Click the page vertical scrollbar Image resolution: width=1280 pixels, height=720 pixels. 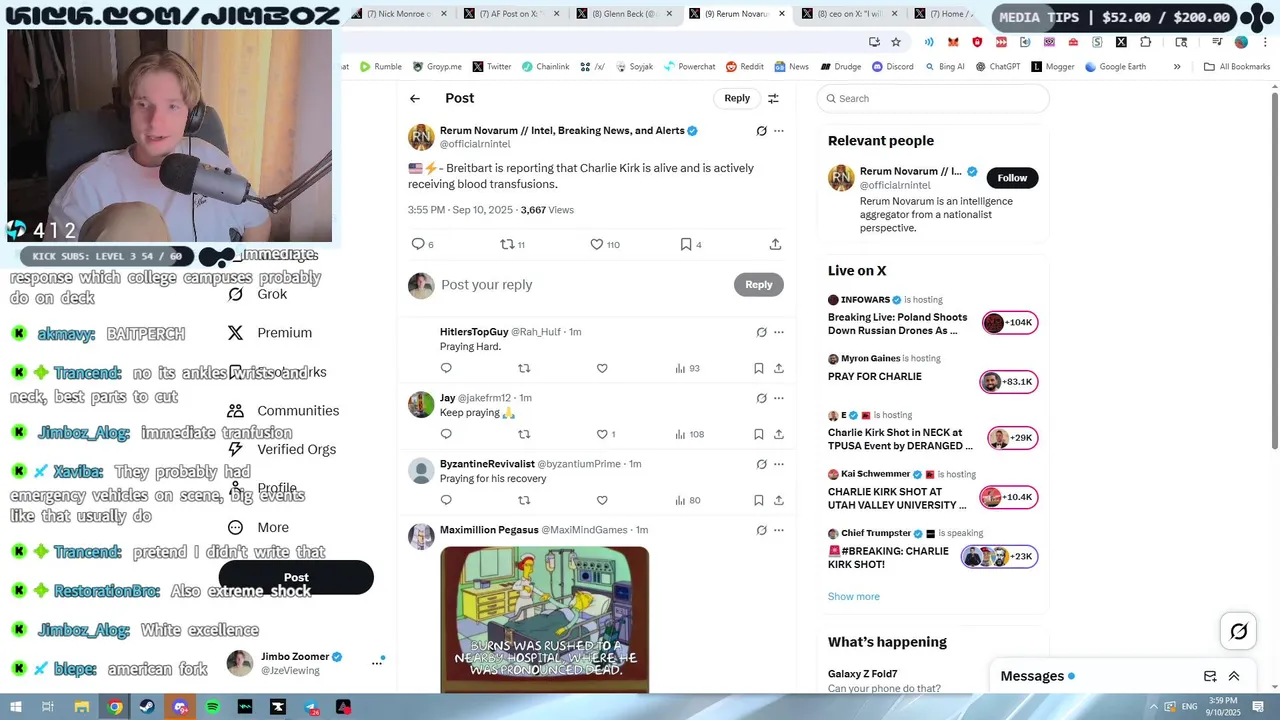(x=1274, y=270)
